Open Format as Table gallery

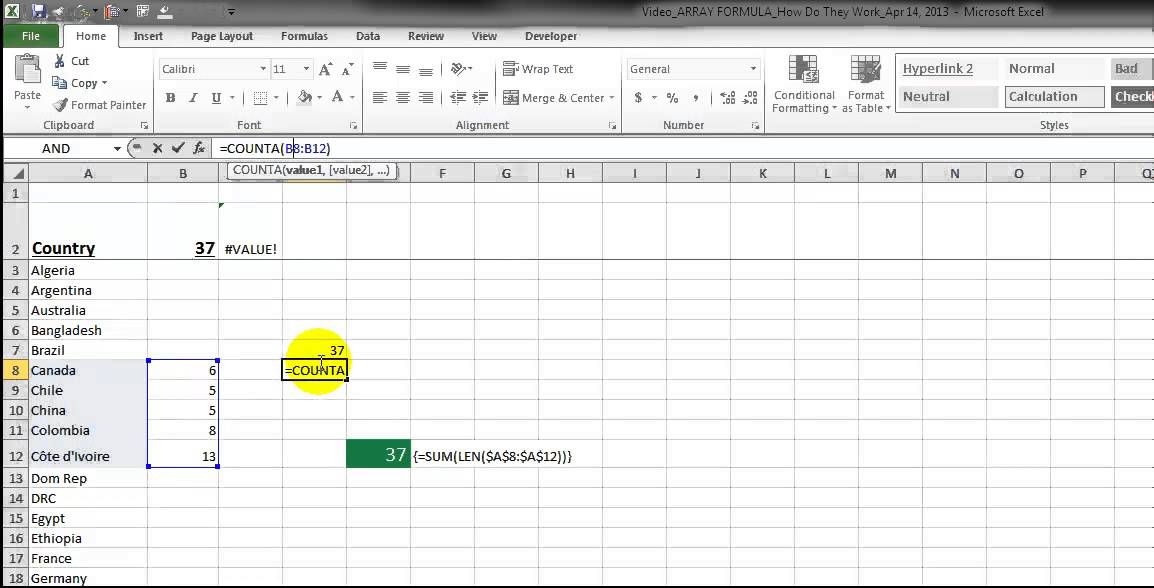pyautogui.click(x=866, y=84)
